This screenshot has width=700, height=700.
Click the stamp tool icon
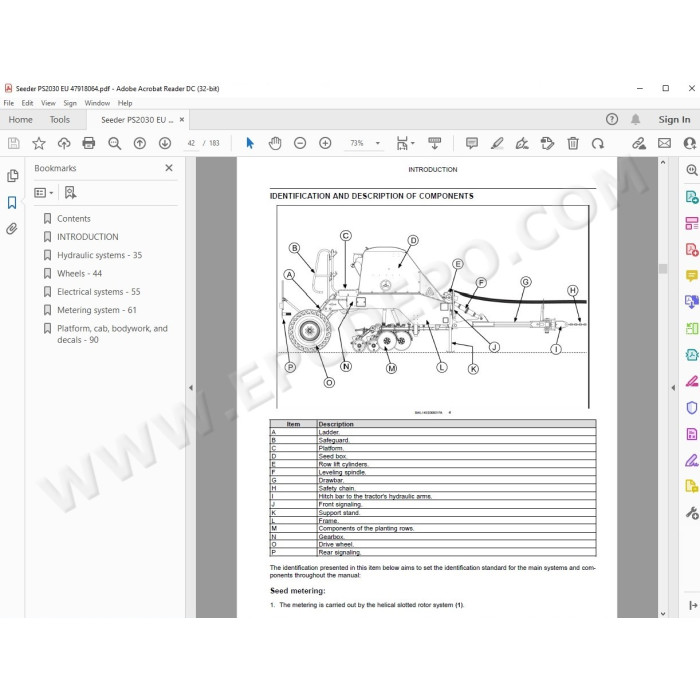click(x=547, y=143)
